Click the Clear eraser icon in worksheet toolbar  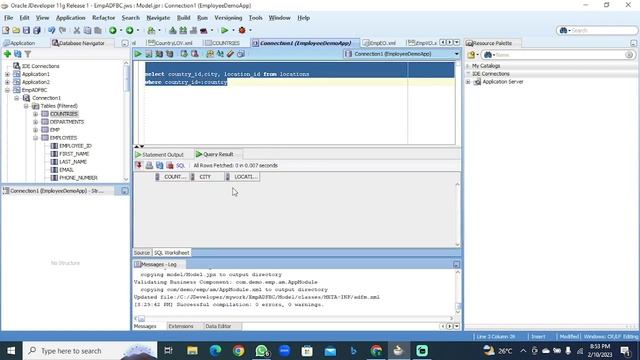point(230,54)
